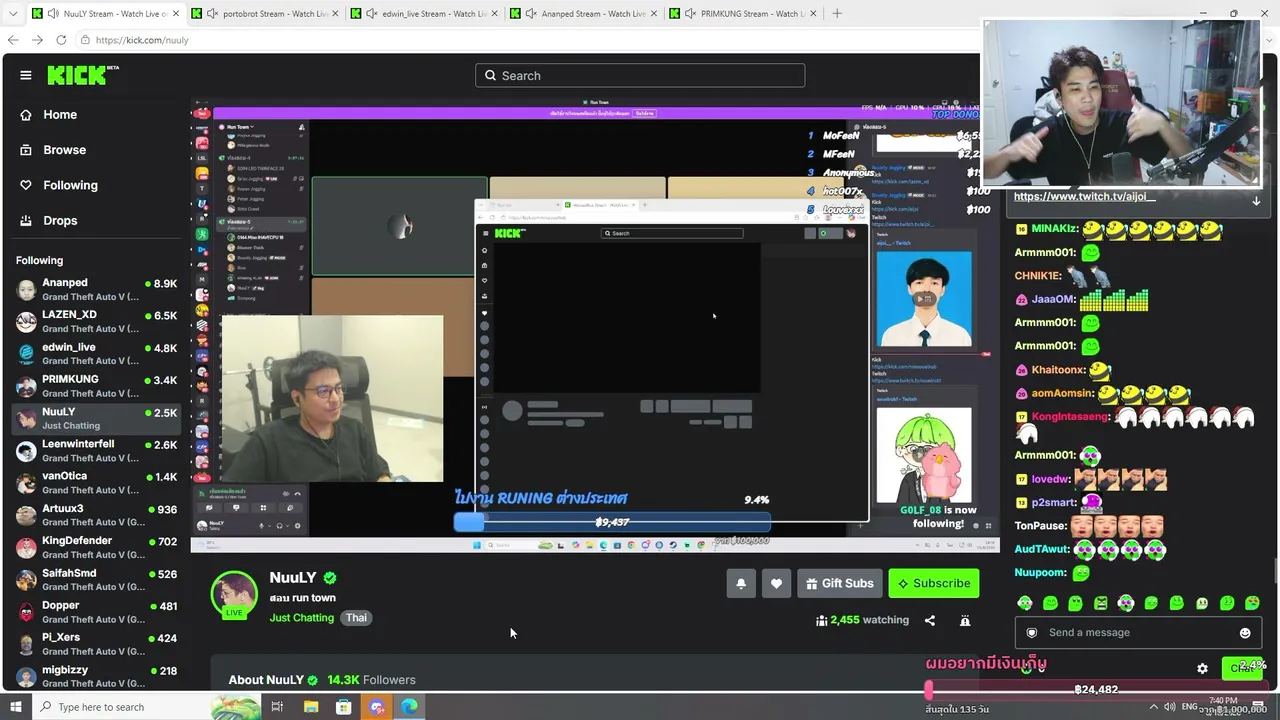The height and width of the screenshot is (720, 1280).
Task: Switch to the edwin_live Stream tab
Action: (425, 14)
